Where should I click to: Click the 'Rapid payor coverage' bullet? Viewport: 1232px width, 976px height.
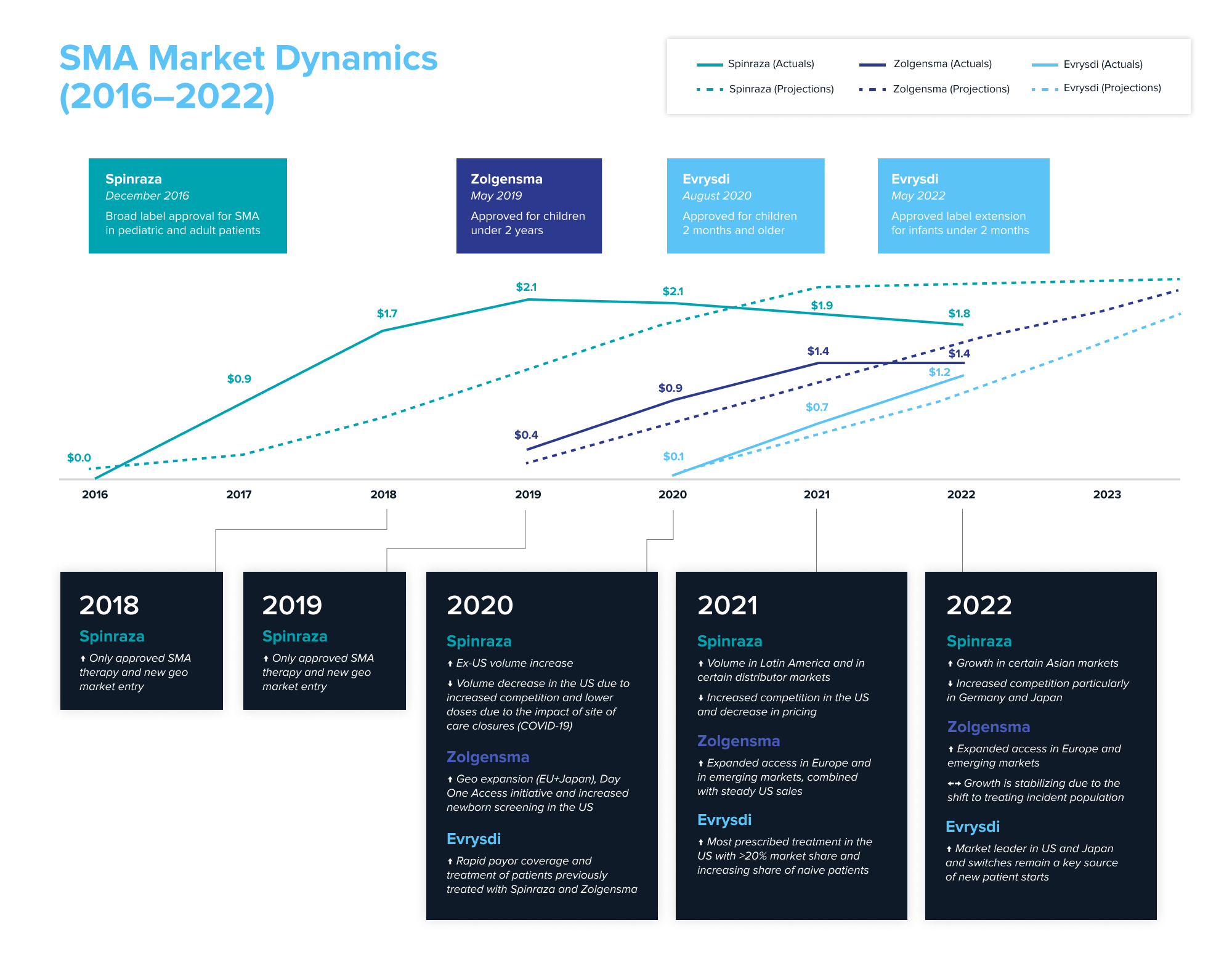coord(542,875)
